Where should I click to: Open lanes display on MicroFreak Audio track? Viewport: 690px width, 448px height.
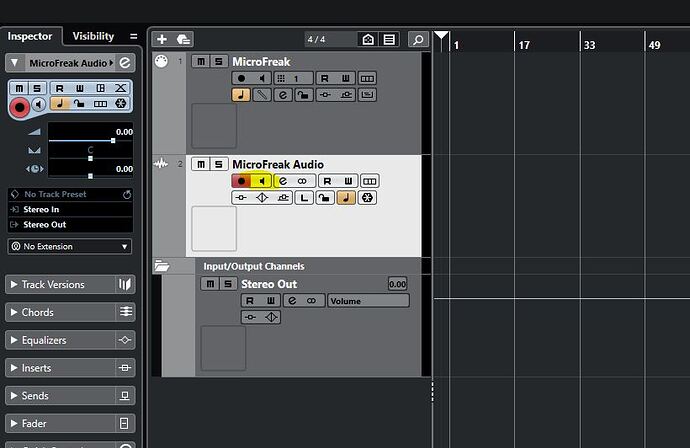(370, 181)
